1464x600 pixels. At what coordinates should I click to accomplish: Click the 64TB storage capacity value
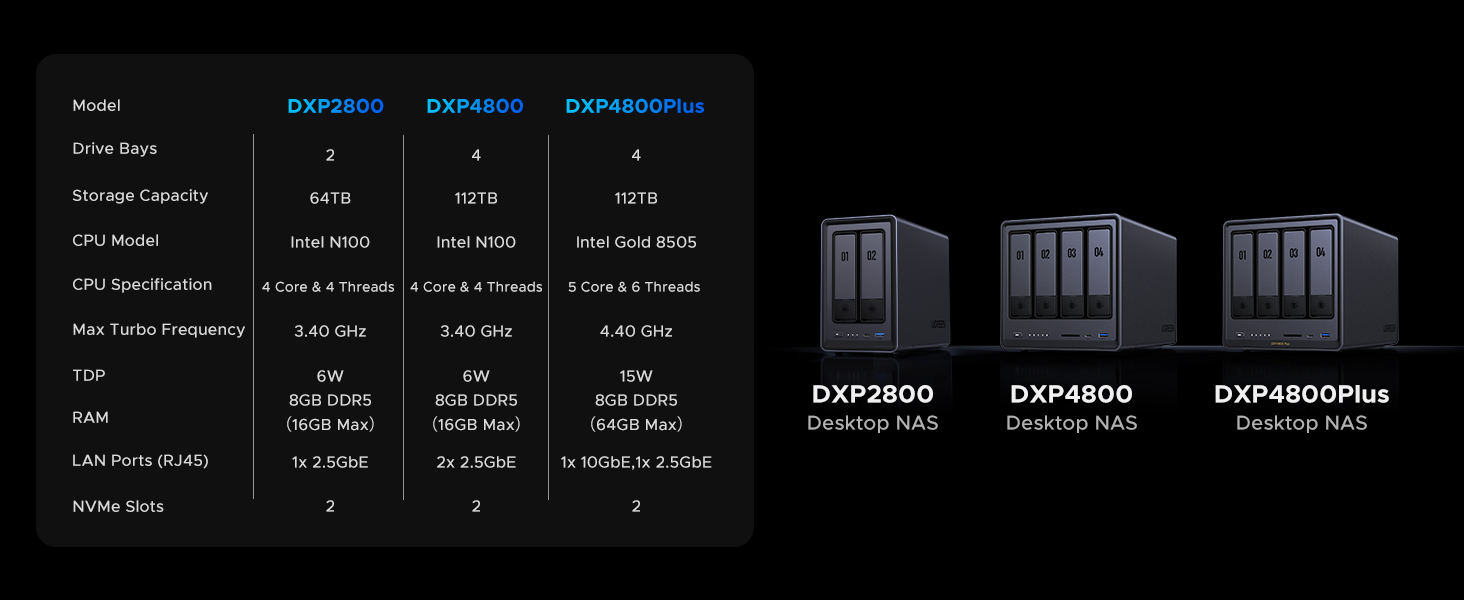330,198
